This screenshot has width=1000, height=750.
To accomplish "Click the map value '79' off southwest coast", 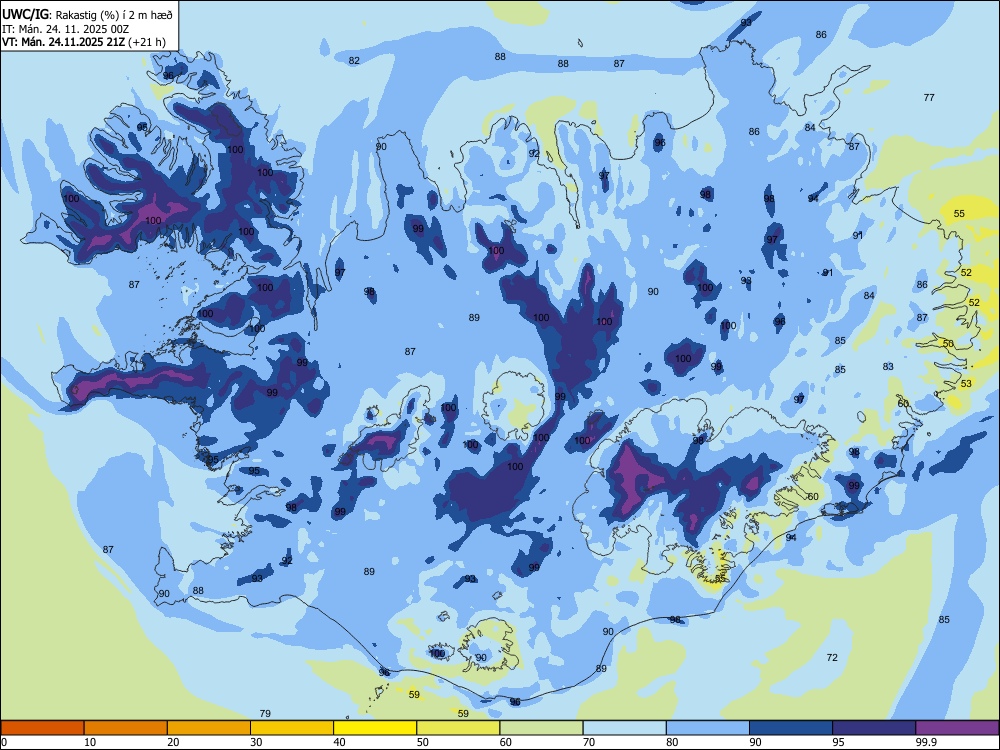I will [265, 713].
